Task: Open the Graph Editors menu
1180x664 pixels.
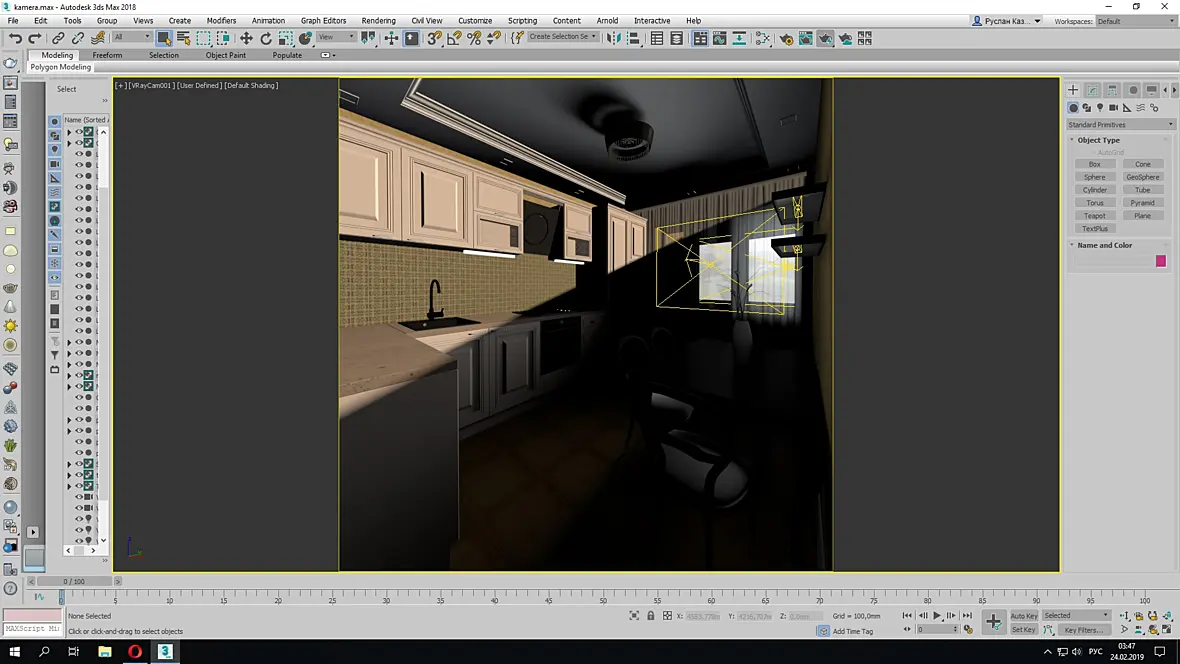Action: 324,21
